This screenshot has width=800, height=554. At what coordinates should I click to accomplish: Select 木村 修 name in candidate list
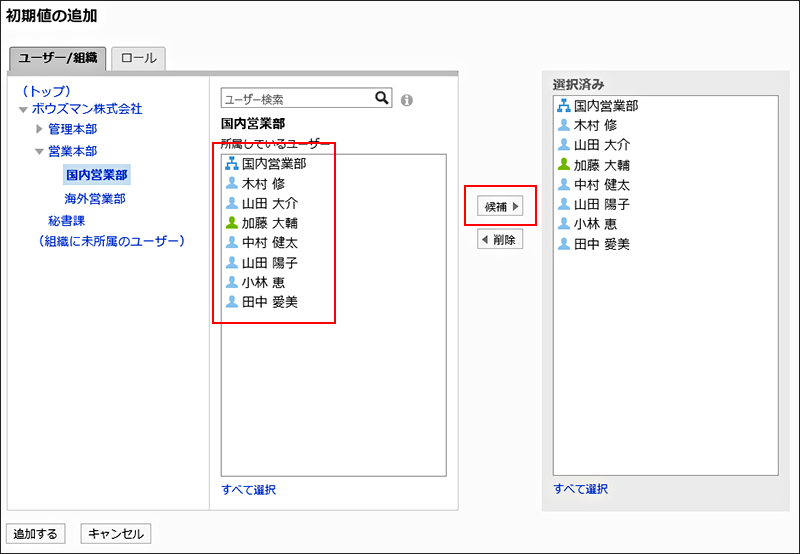(263, 183)
